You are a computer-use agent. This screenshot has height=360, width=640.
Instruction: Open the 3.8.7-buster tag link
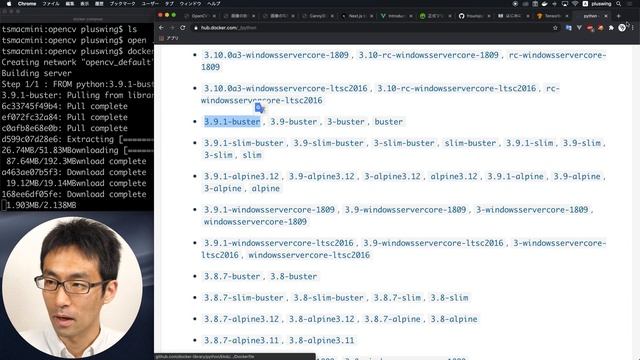coord(232,276)
